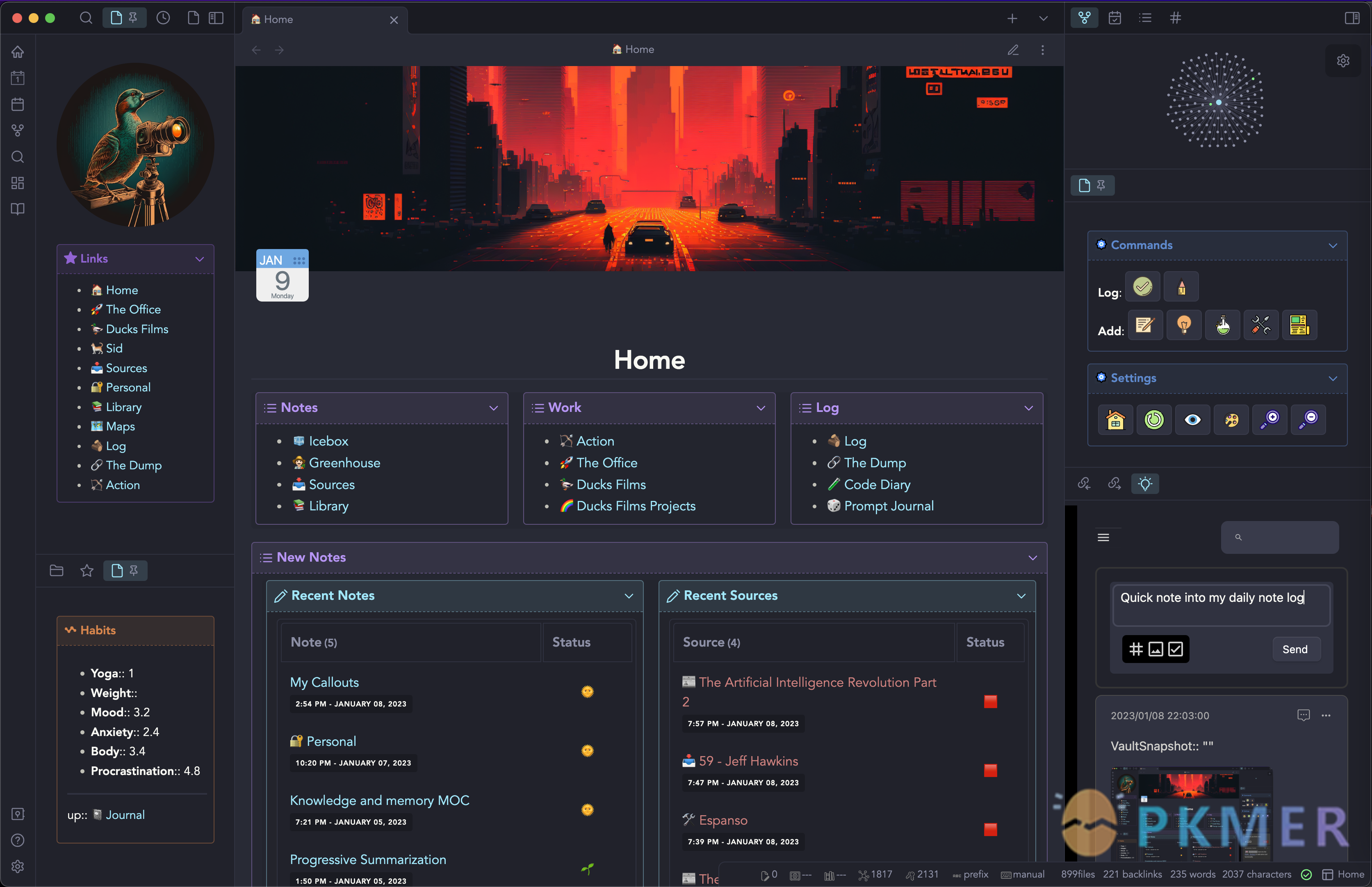Click the link/chain icon in bottom icon row
The width and height of the screenshot is (1372, 887).
coord(1084,483)
